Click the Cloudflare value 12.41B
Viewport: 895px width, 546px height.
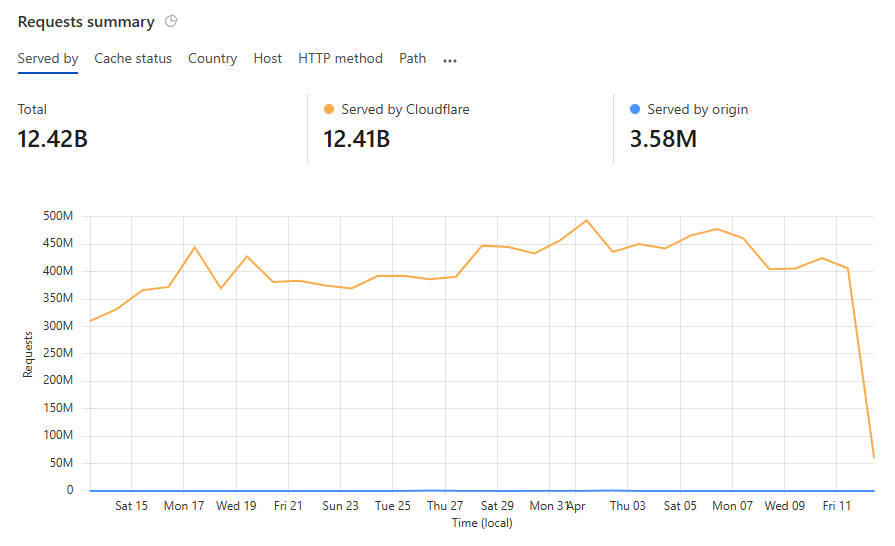coord(357,139)
